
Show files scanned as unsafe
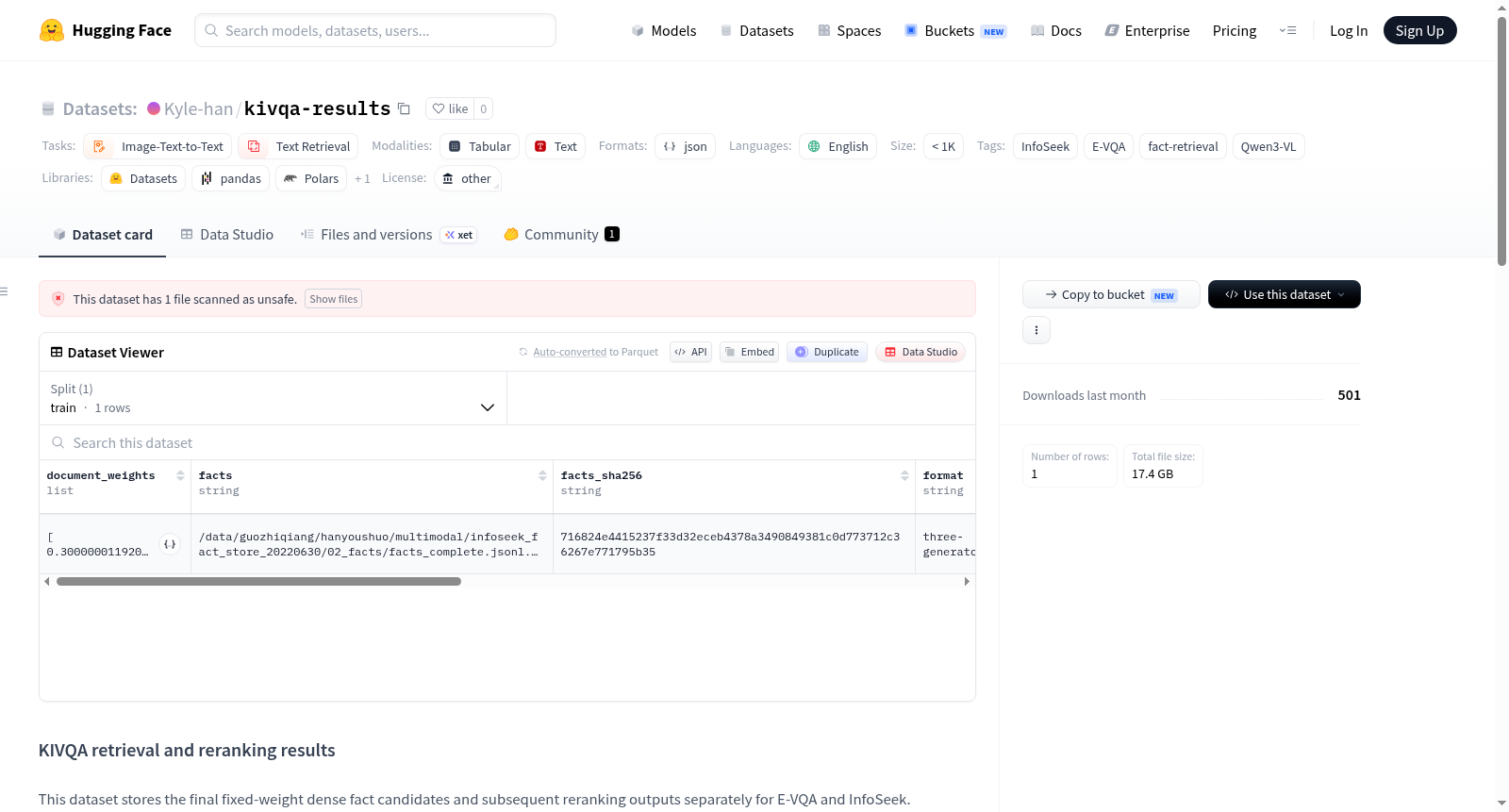(334, 299)
